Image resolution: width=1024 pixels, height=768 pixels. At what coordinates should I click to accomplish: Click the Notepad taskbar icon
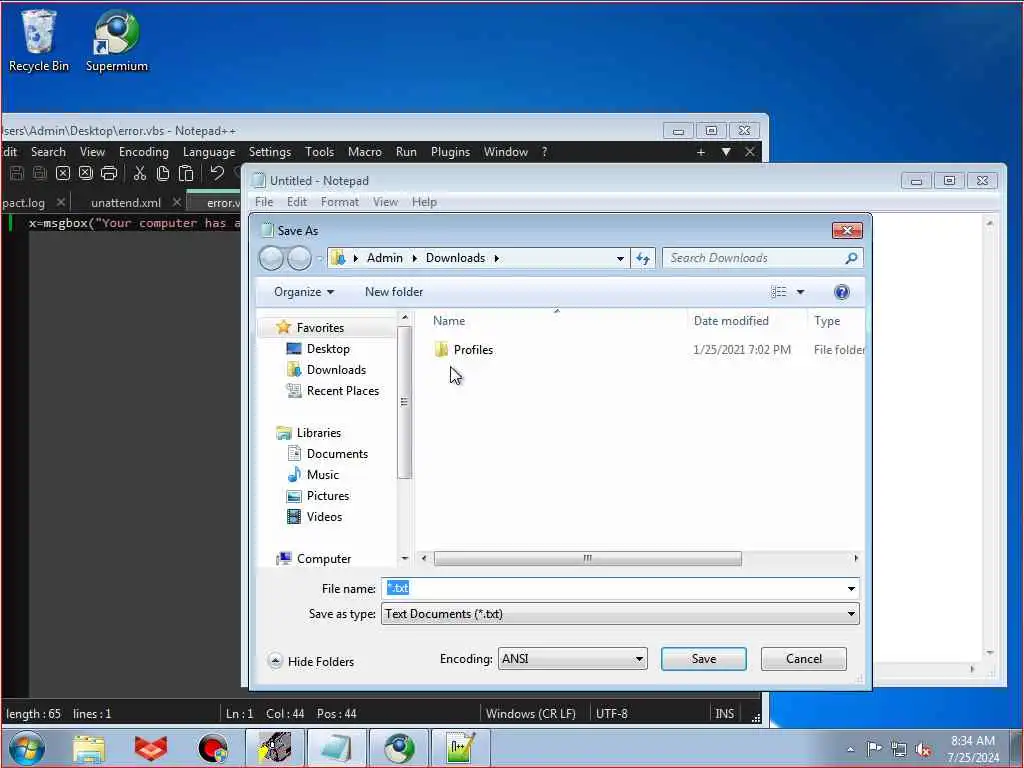[x=337, y=748]
